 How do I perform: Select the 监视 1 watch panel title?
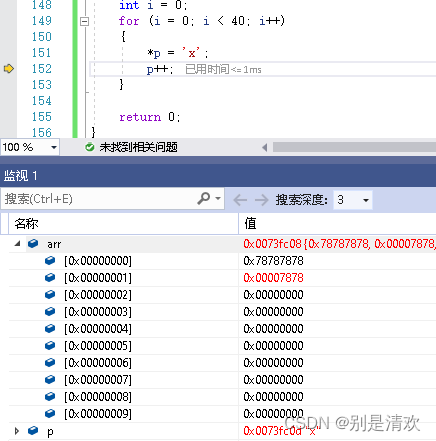click(20, 176)
